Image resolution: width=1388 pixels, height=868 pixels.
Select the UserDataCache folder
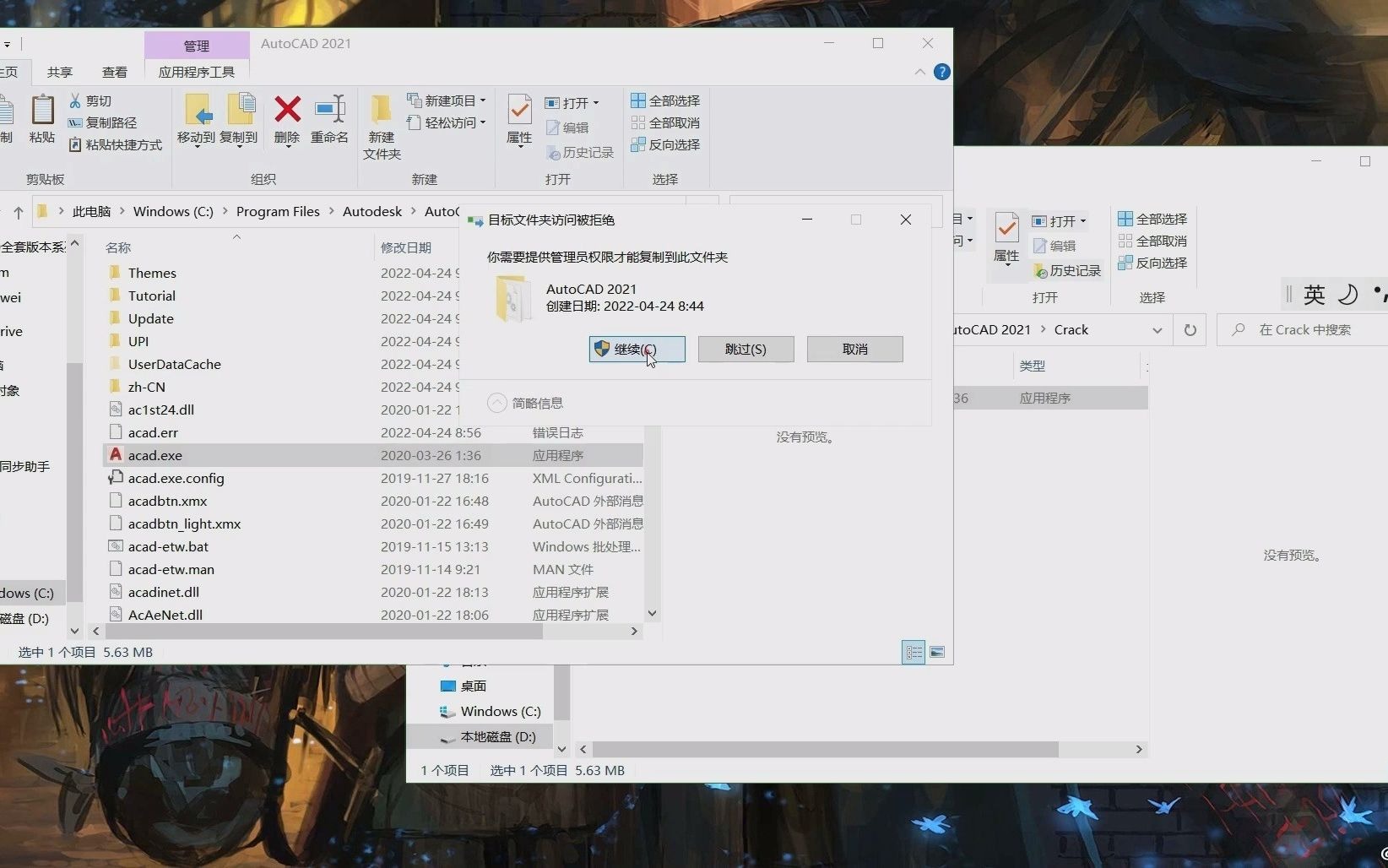(x=174, y=364)
